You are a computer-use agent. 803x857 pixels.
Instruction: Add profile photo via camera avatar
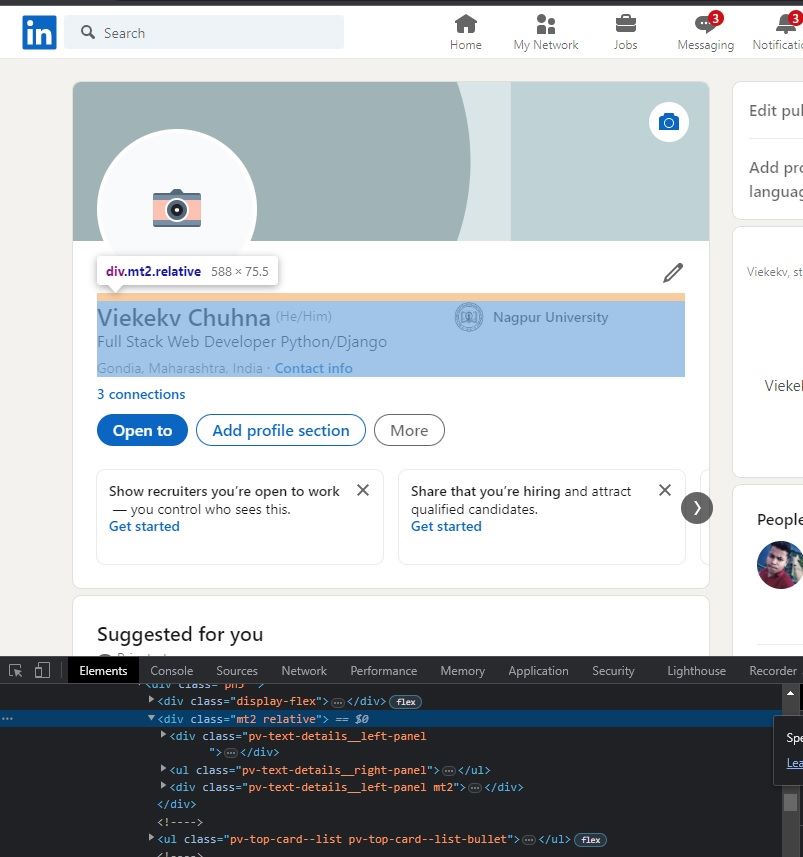(177, 208)
